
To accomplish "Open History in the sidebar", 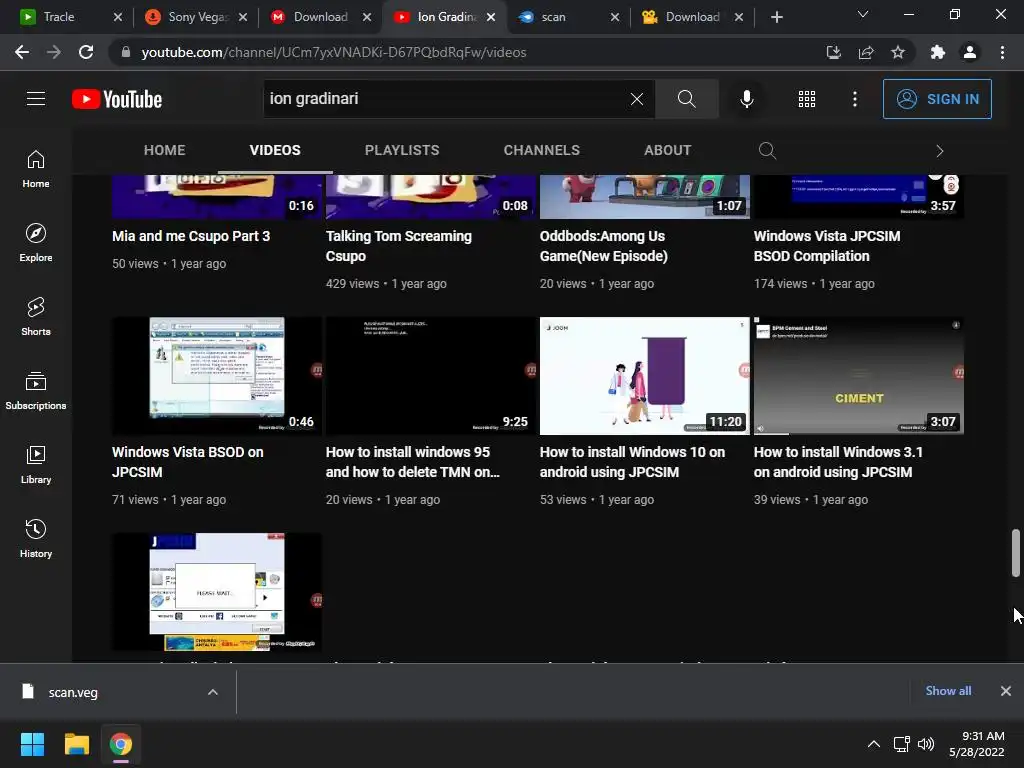I will pos(36,539).
